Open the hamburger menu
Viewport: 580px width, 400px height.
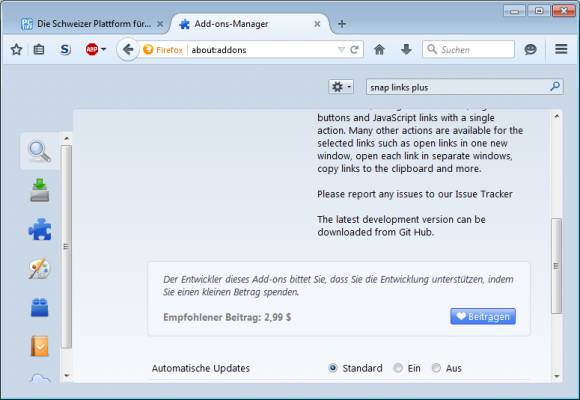pyautogui.click(x=561, y=49)
